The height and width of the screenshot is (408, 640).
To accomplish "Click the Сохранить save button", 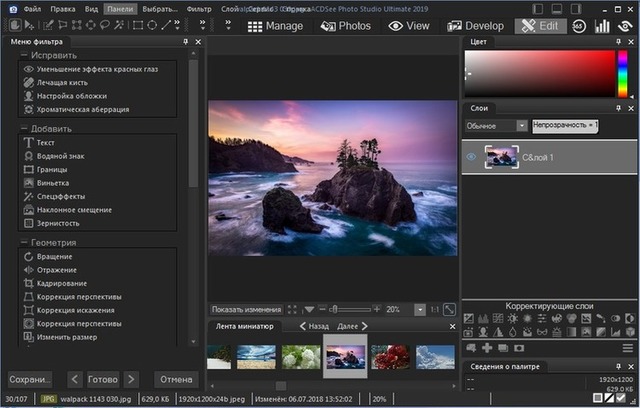I will 30,379.
